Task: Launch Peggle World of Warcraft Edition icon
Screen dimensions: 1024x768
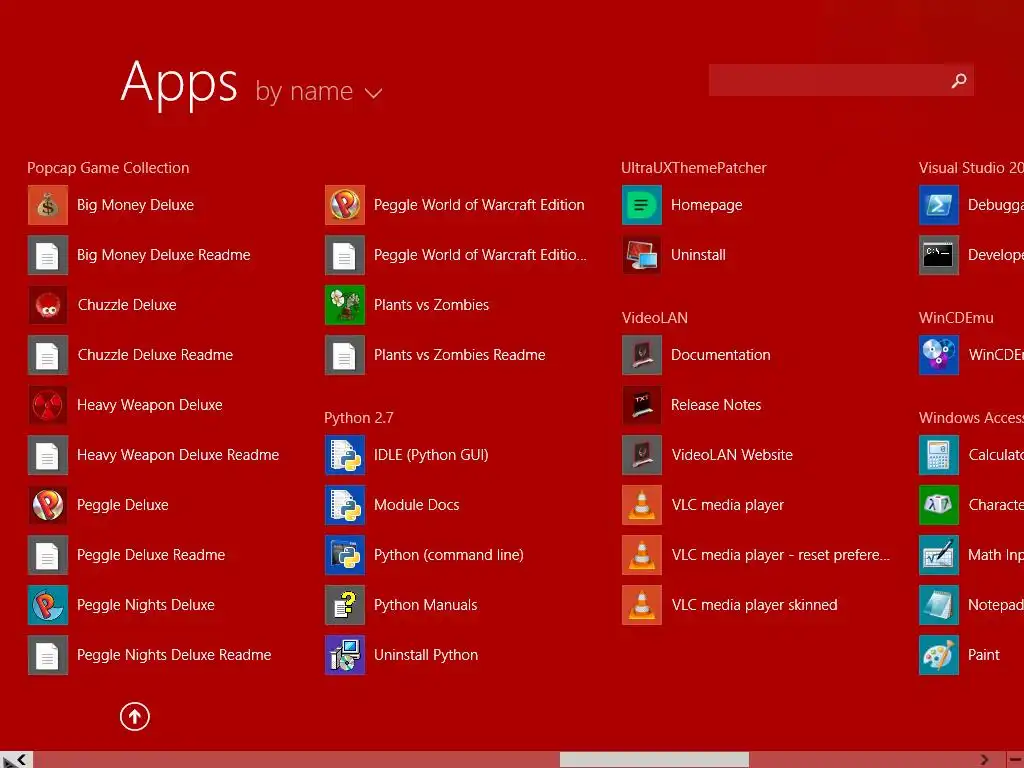Action: pos(345,205)
